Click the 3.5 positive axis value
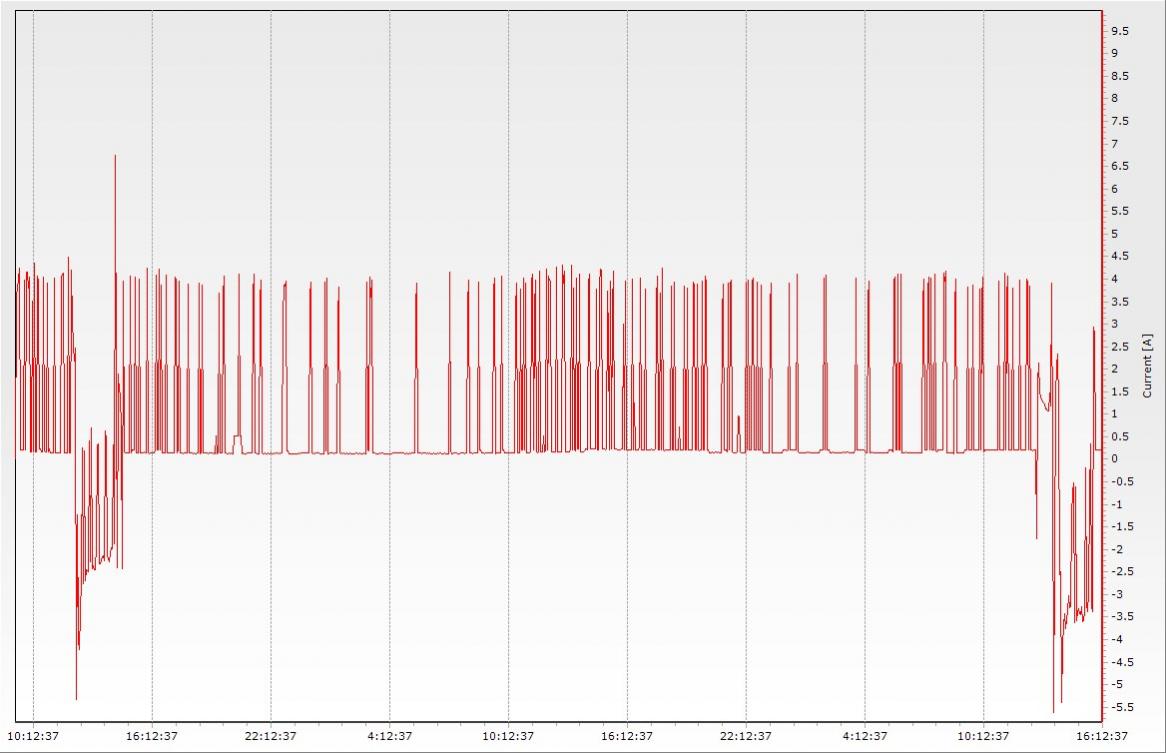This screenshot has width=1166, height=753. point(1120,302)
